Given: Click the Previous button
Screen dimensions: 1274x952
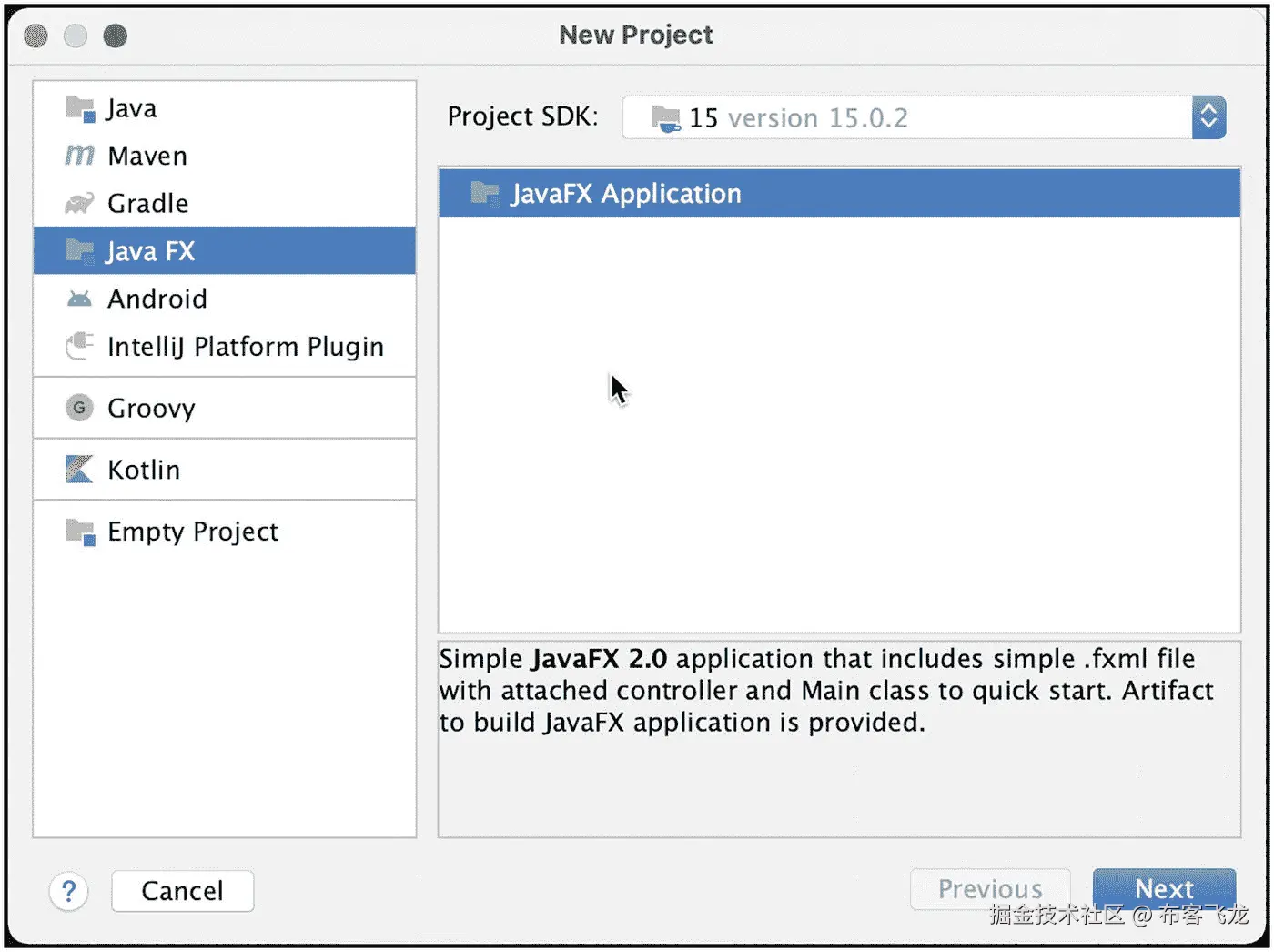Looking at the screenshot, I should point(990,889).
